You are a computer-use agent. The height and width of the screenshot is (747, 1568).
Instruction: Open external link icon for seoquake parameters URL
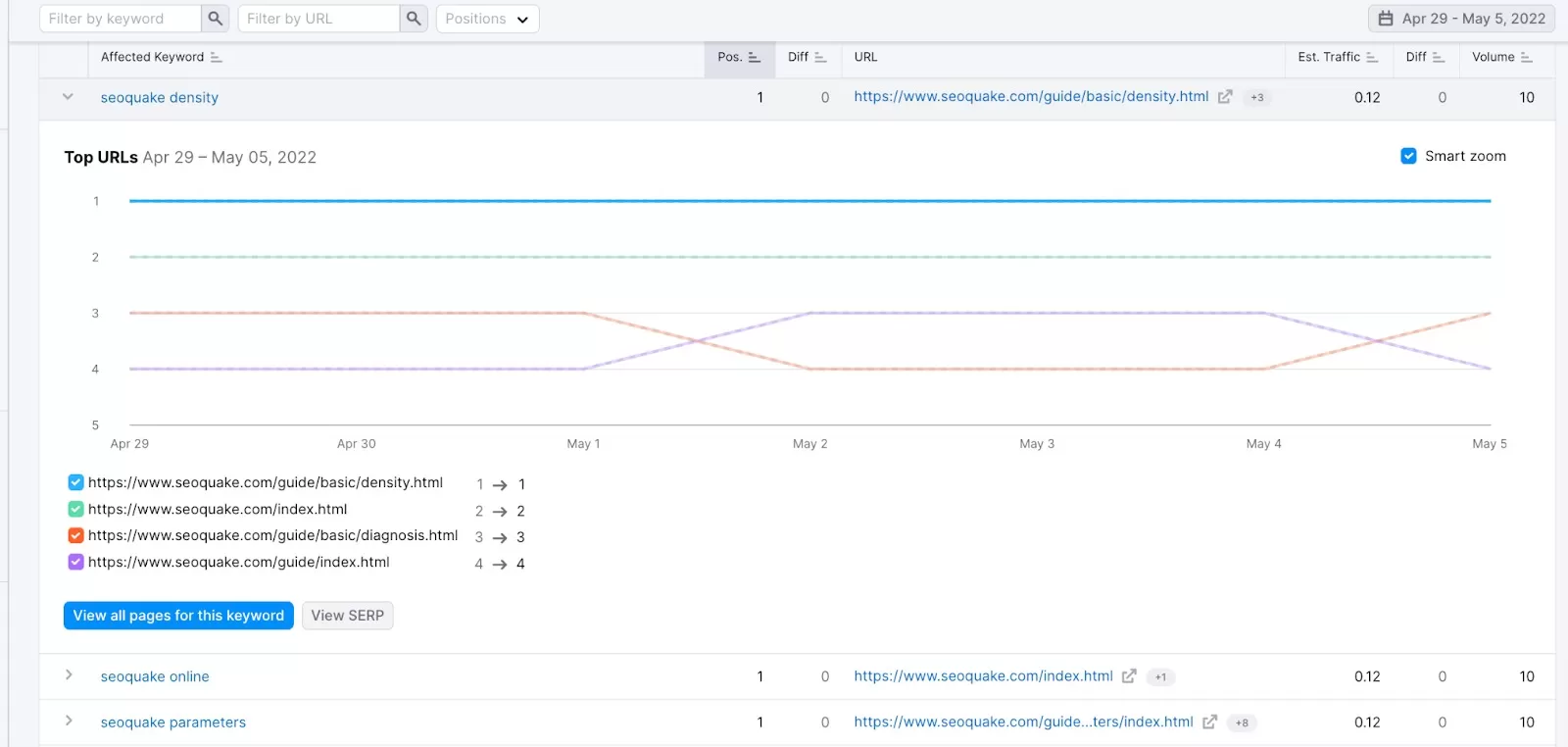(x=1209, y=722)
